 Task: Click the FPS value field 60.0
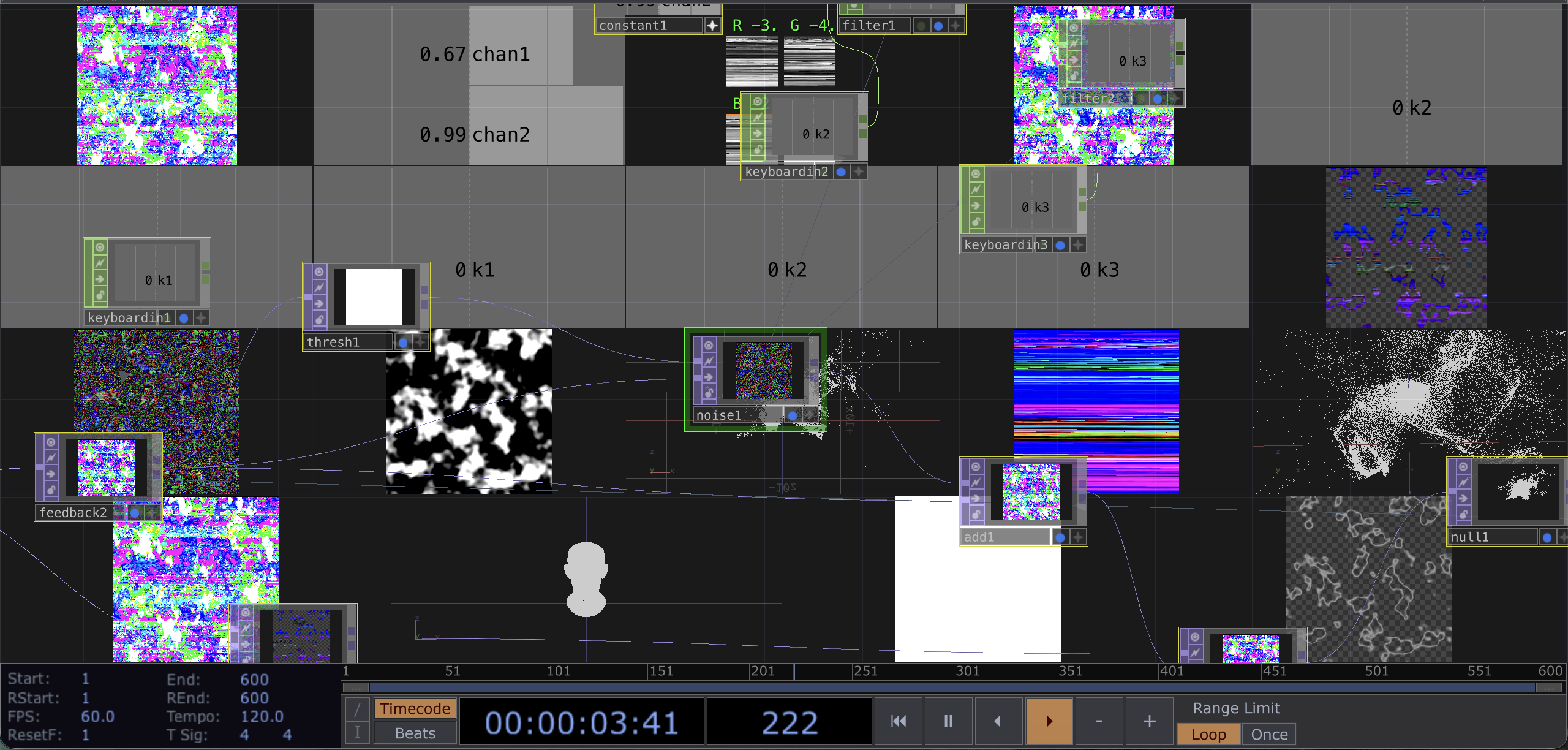pos(98,716)
